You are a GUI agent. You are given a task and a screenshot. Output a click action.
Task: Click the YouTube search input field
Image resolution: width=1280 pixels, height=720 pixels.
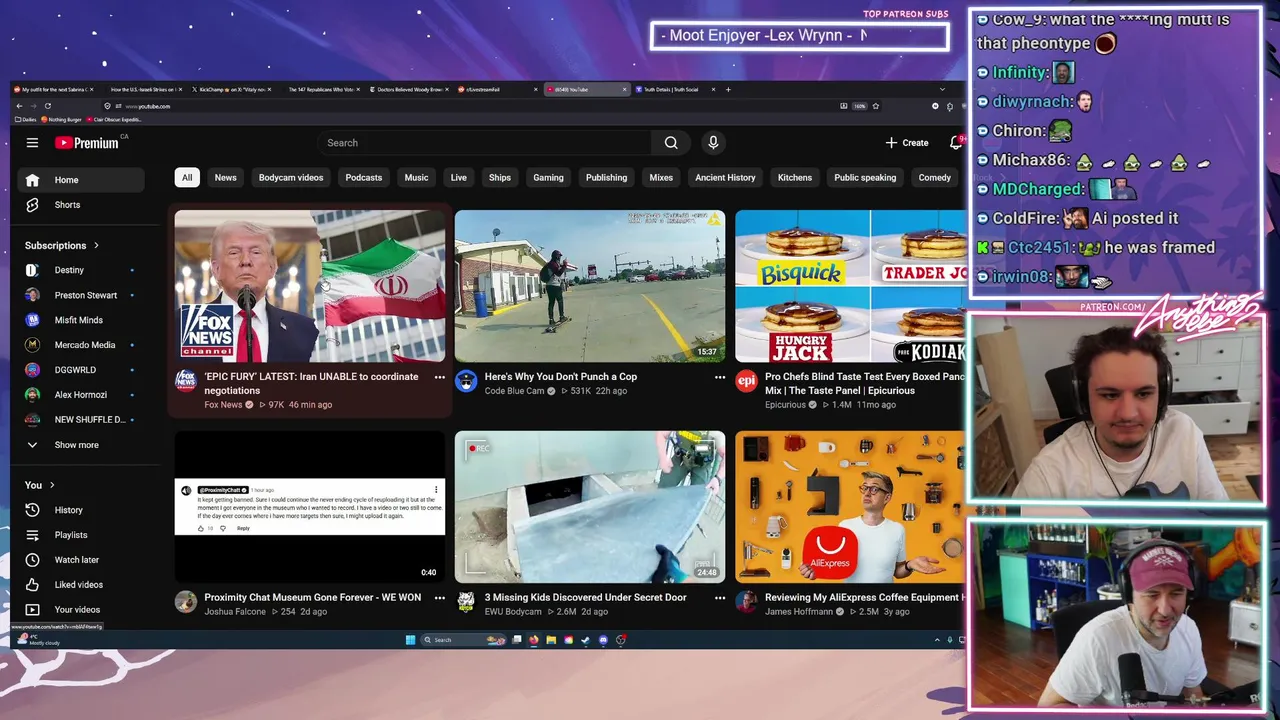[x=485, y=143]
